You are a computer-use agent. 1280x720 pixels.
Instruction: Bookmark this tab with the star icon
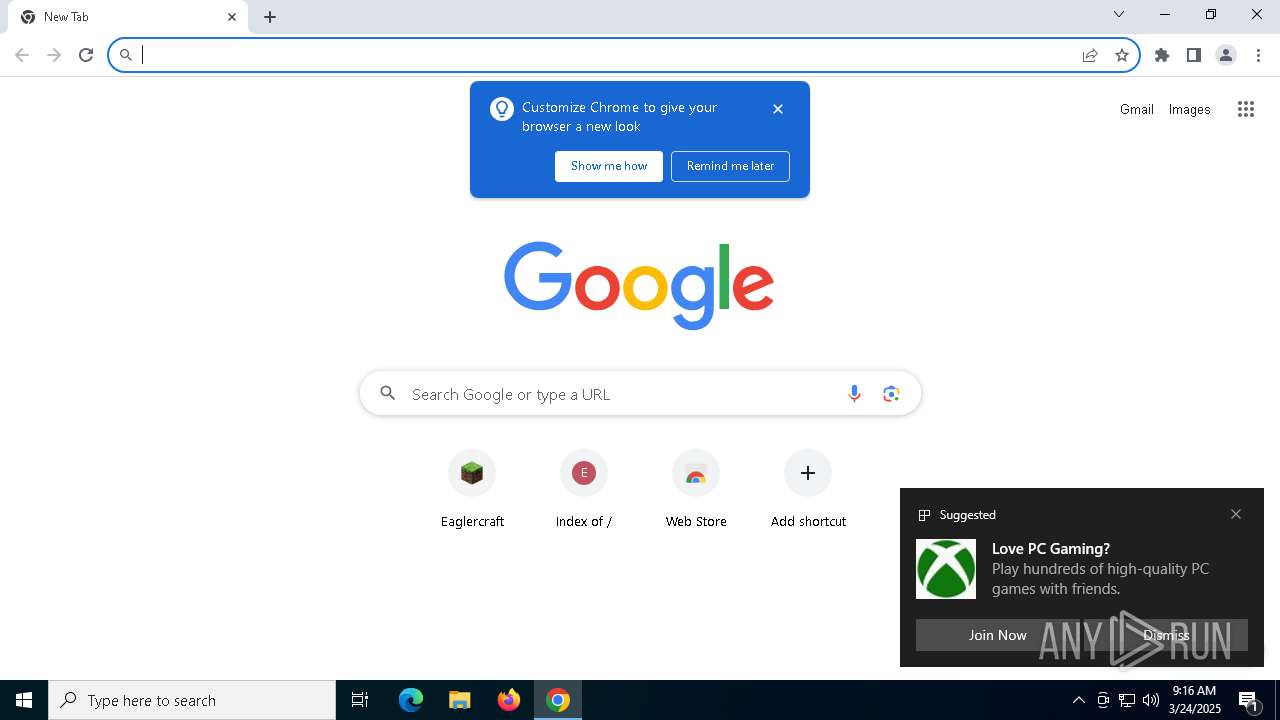pos(1122,55)
